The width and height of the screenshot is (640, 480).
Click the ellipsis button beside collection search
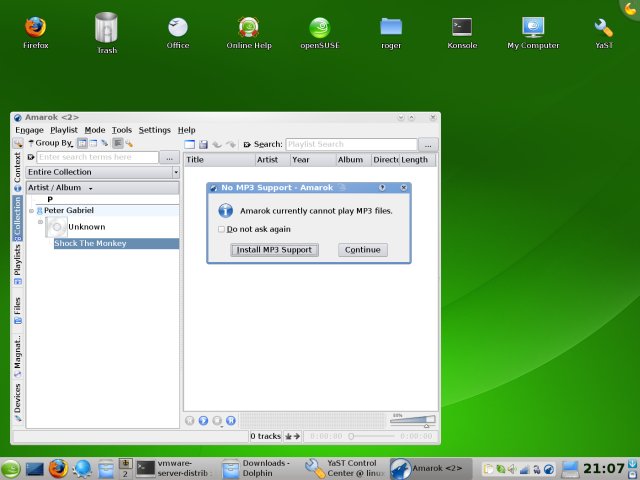tap(169, 158)
